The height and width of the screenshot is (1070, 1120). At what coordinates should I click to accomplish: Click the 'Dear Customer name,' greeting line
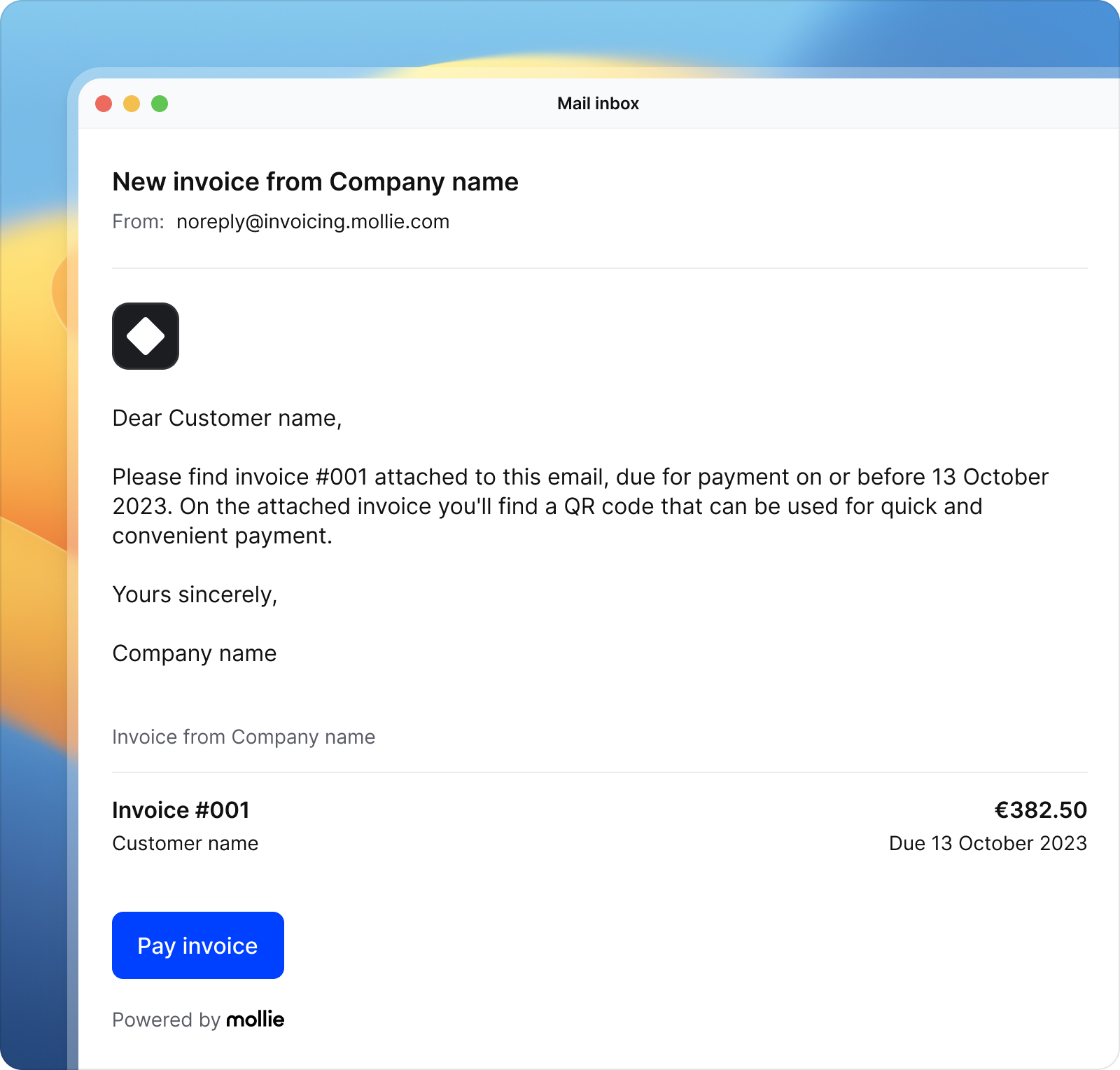[x=227, y=418]
